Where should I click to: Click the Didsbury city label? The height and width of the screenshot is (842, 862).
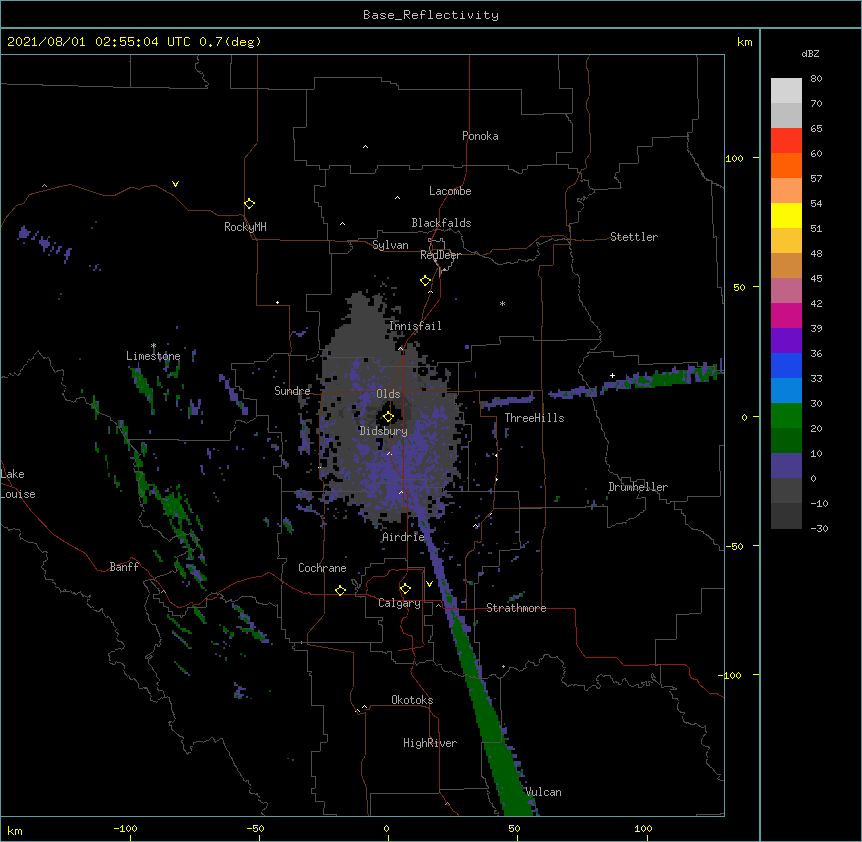click(384, 431)
